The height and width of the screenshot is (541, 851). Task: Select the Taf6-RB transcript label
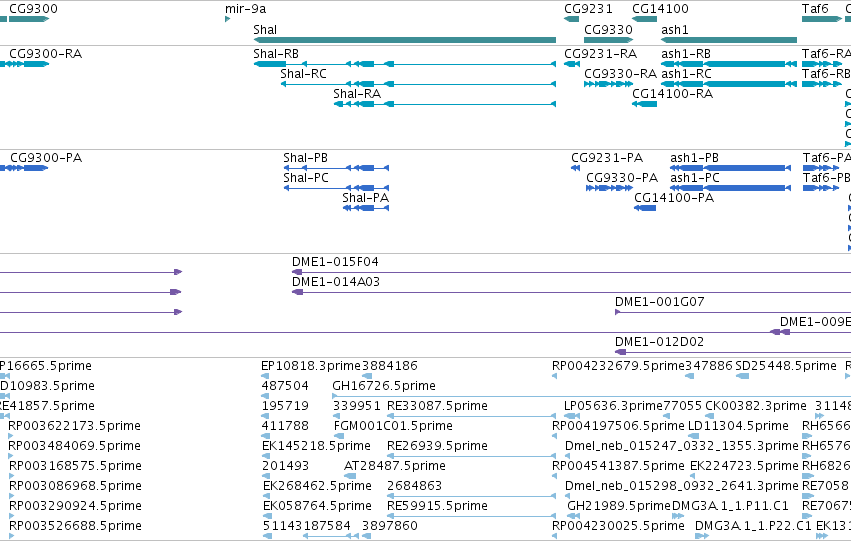pos(826,74)
